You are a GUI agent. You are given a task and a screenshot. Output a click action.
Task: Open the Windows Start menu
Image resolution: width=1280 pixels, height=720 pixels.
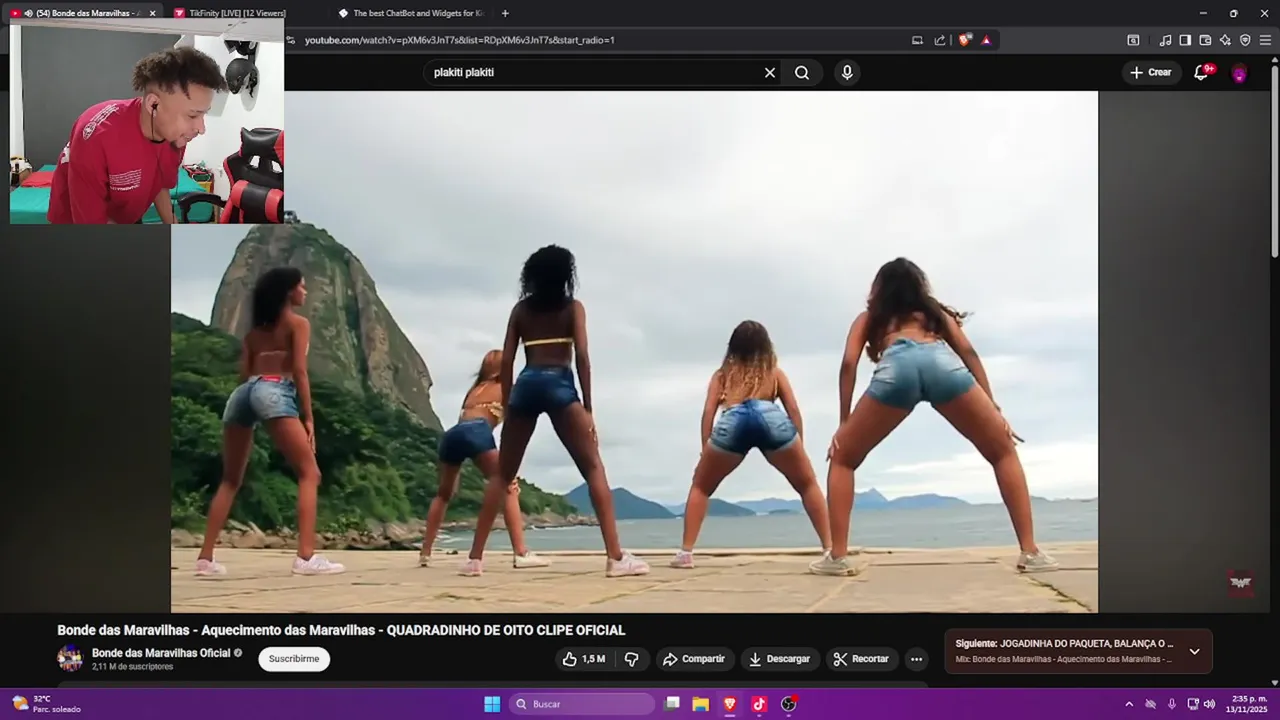coord(492,704)
